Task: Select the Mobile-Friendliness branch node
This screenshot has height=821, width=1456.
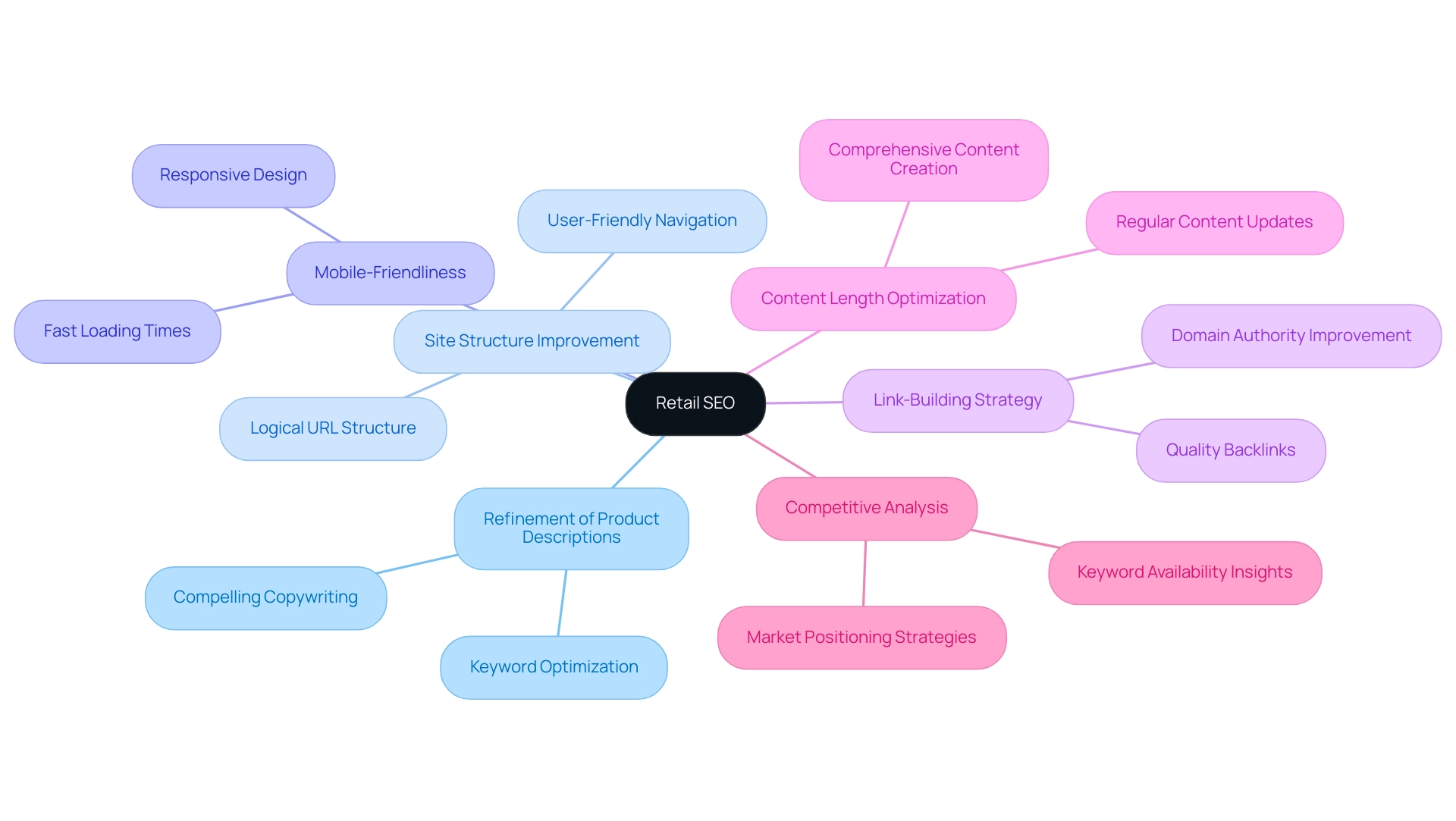Action: [x=390, y=272]
